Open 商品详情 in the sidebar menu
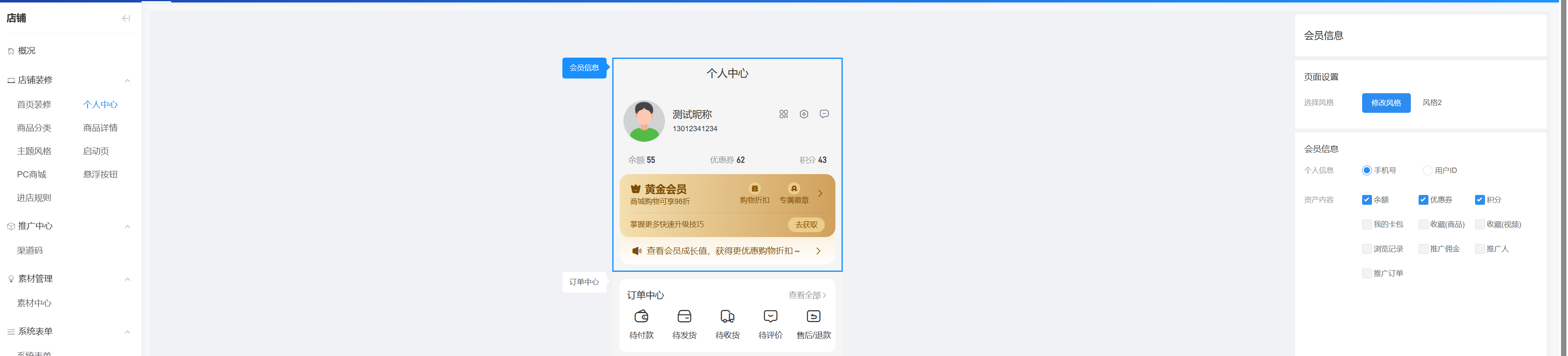This screenshot has height=356, width=1568. [100, 128]
